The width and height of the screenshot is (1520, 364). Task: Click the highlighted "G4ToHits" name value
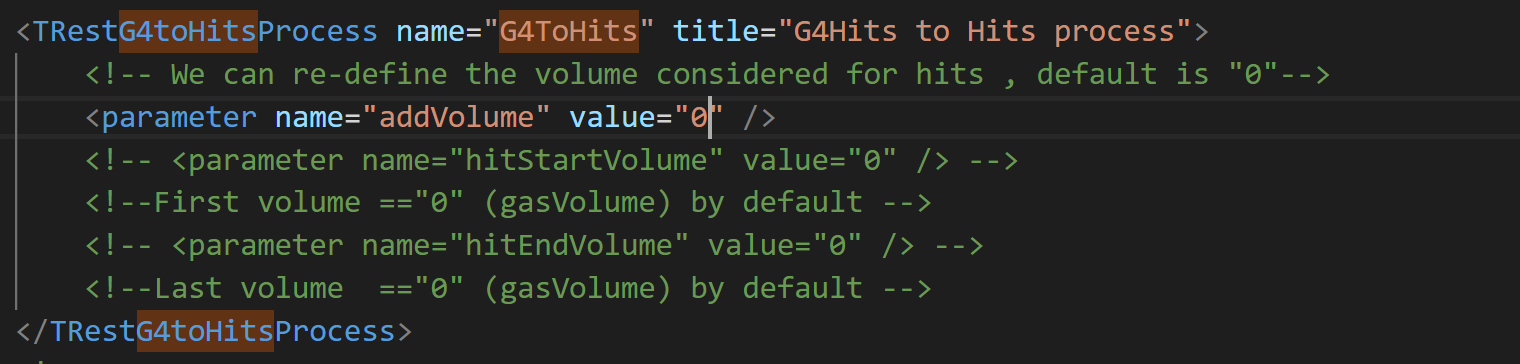coord(568,31)
